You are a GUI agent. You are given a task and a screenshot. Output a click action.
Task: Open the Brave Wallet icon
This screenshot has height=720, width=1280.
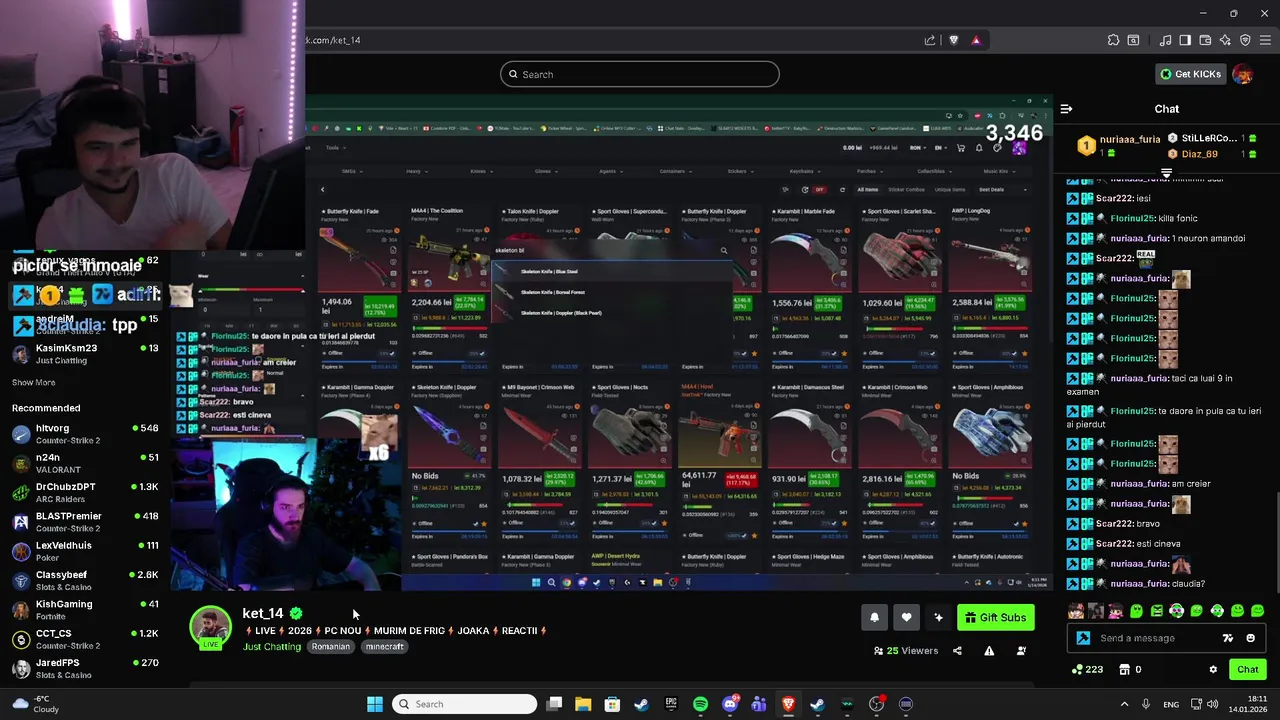(x=1205, y=40)
